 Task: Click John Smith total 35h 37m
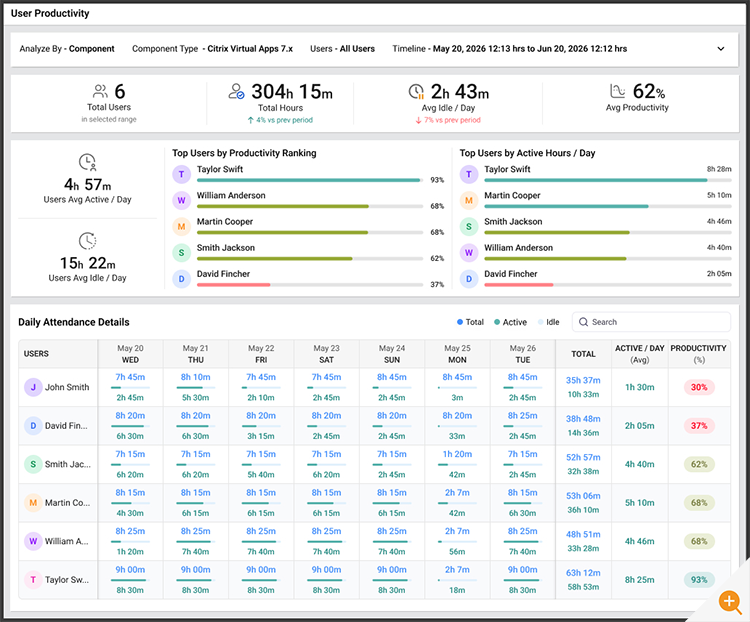[x=583, y=380]
